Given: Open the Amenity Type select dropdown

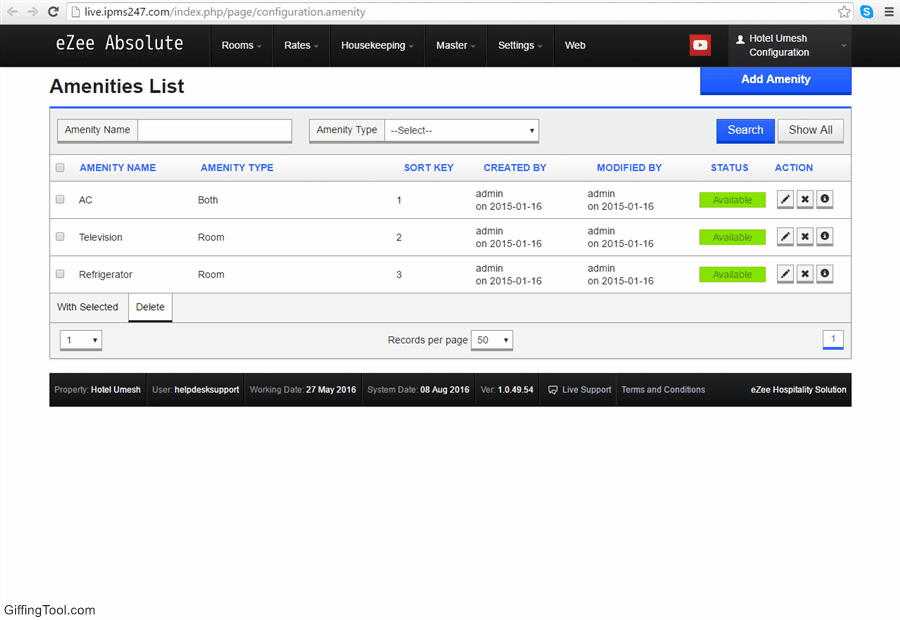Looking at the screenshot, I should pyautogui.click(x=461, y=130).
